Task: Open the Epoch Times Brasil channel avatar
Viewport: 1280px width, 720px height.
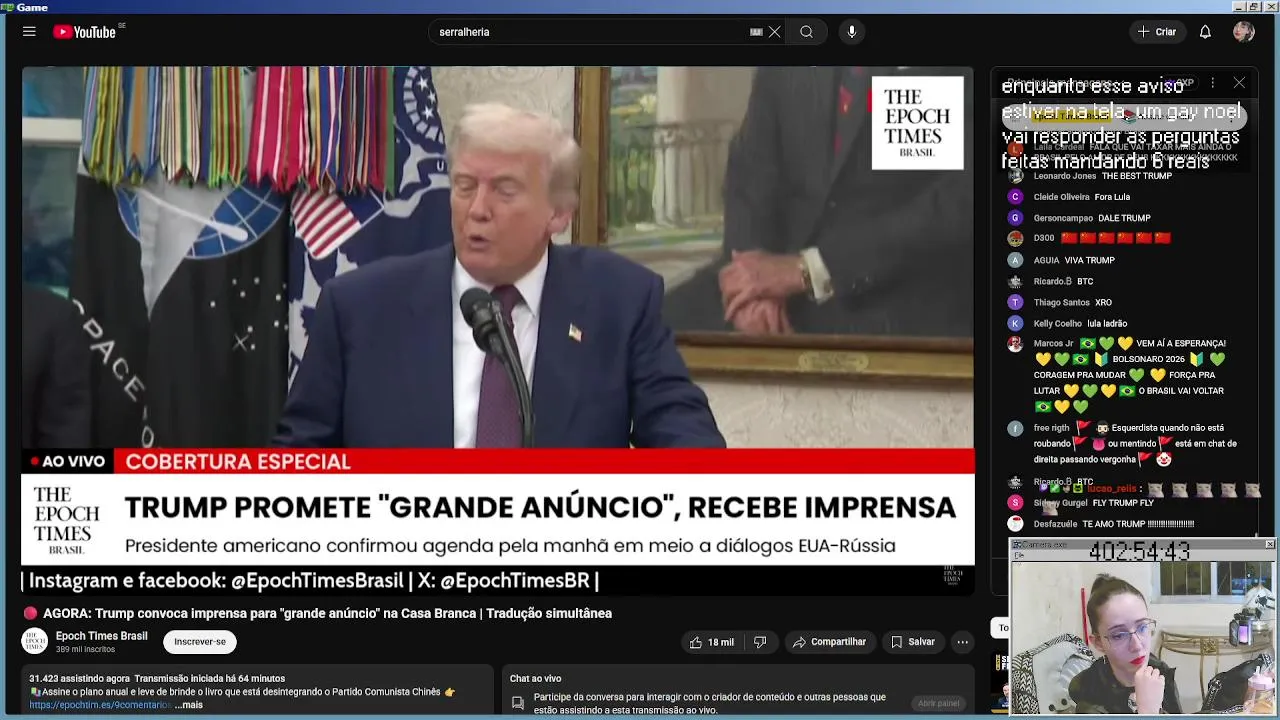Action: click(x=35, y=641)
